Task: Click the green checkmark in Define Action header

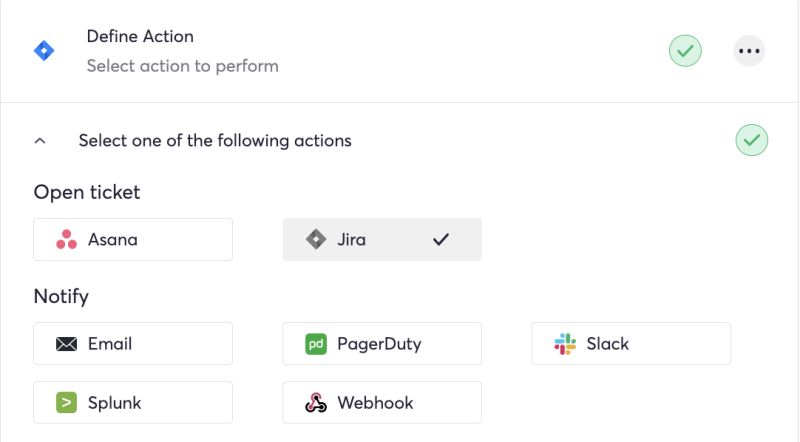Action: pos(685,50)
